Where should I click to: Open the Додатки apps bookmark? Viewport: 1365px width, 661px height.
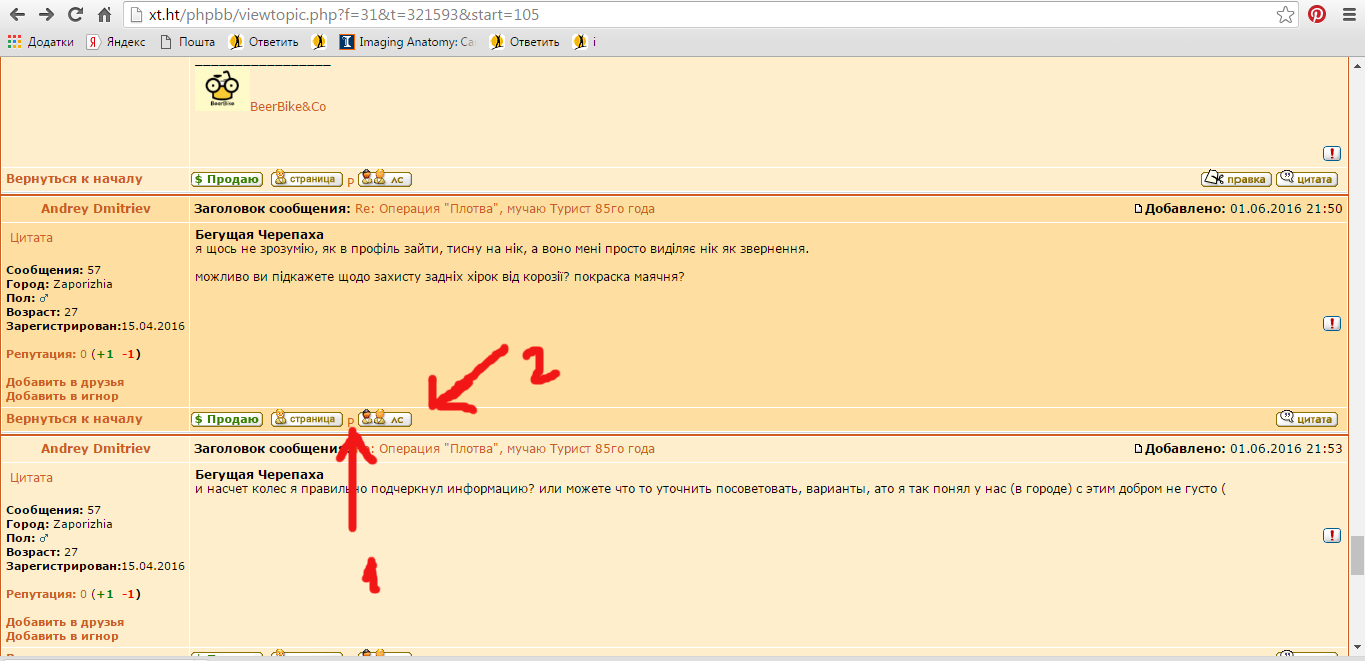point(42,42)
